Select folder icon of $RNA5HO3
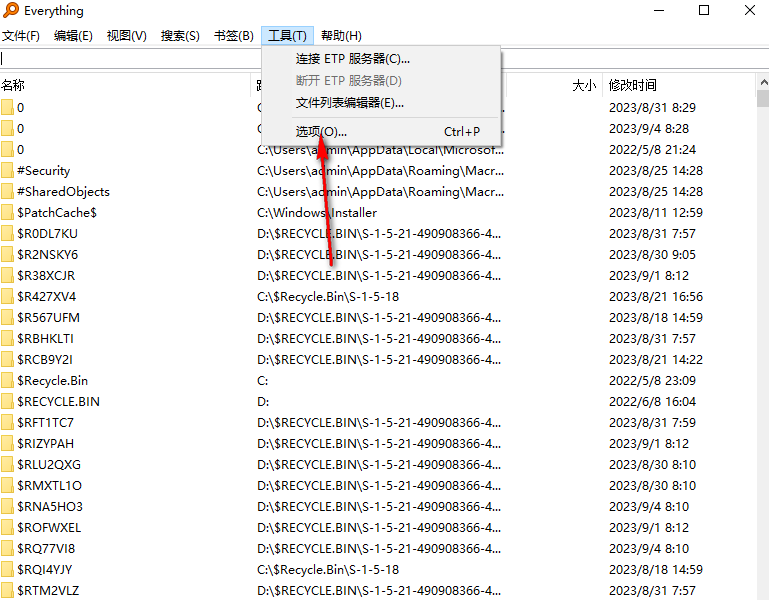769x600 pixels. 7,507
